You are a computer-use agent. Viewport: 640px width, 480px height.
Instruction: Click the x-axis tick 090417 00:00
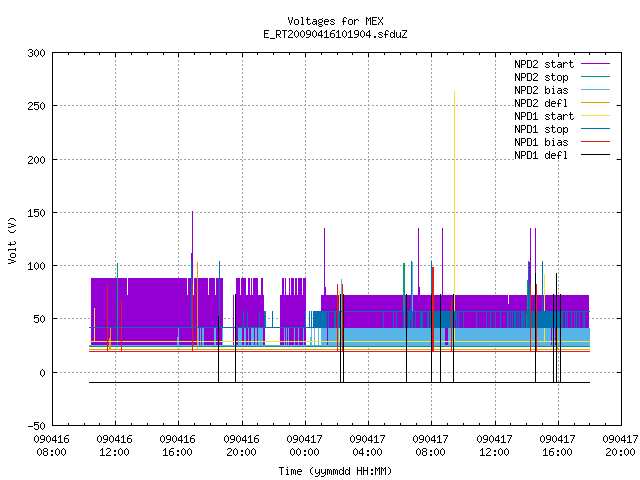(304, 446)
